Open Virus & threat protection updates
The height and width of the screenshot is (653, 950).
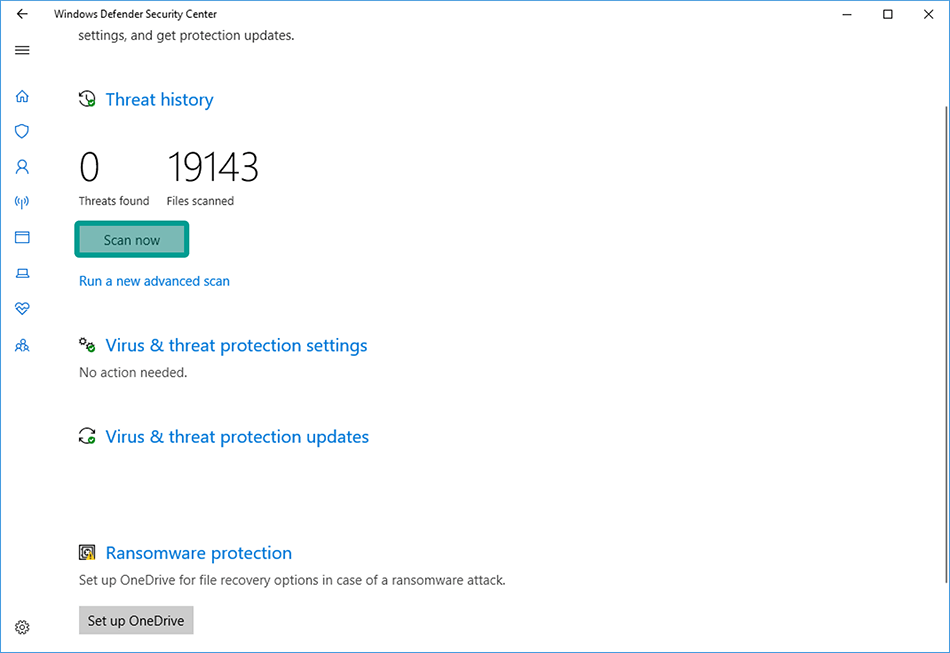(237, 437)
